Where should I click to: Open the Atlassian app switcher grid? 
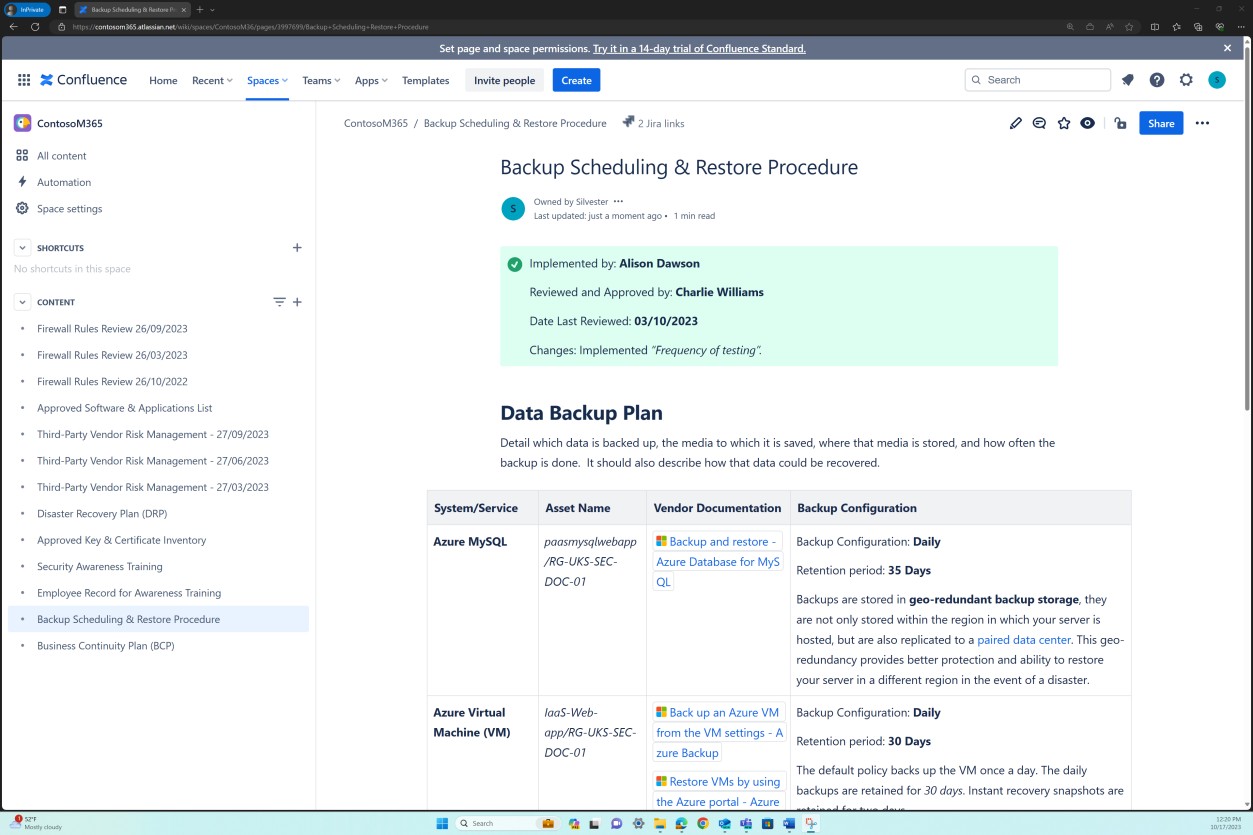click(23, 80)
